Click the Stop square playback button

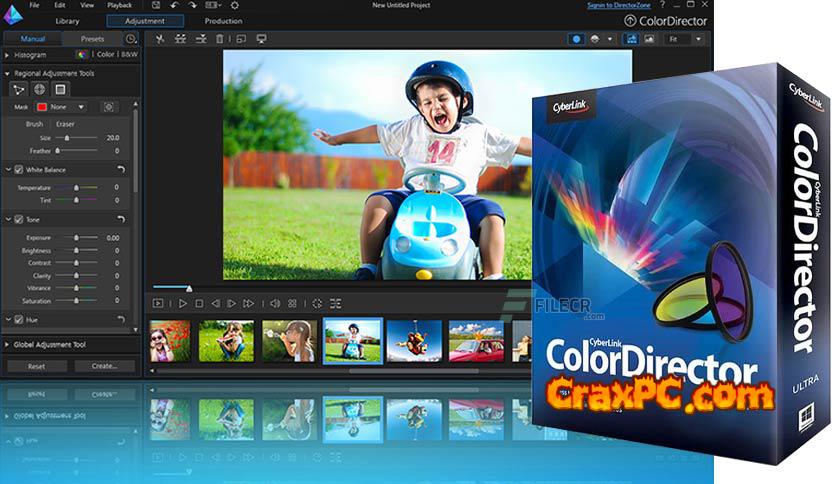click(199, 303)
